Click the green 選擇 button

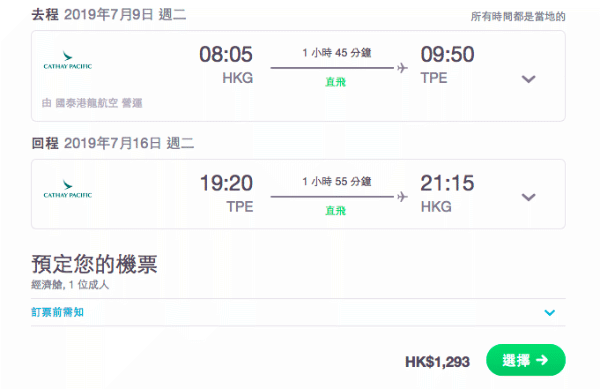pos(526,360)
